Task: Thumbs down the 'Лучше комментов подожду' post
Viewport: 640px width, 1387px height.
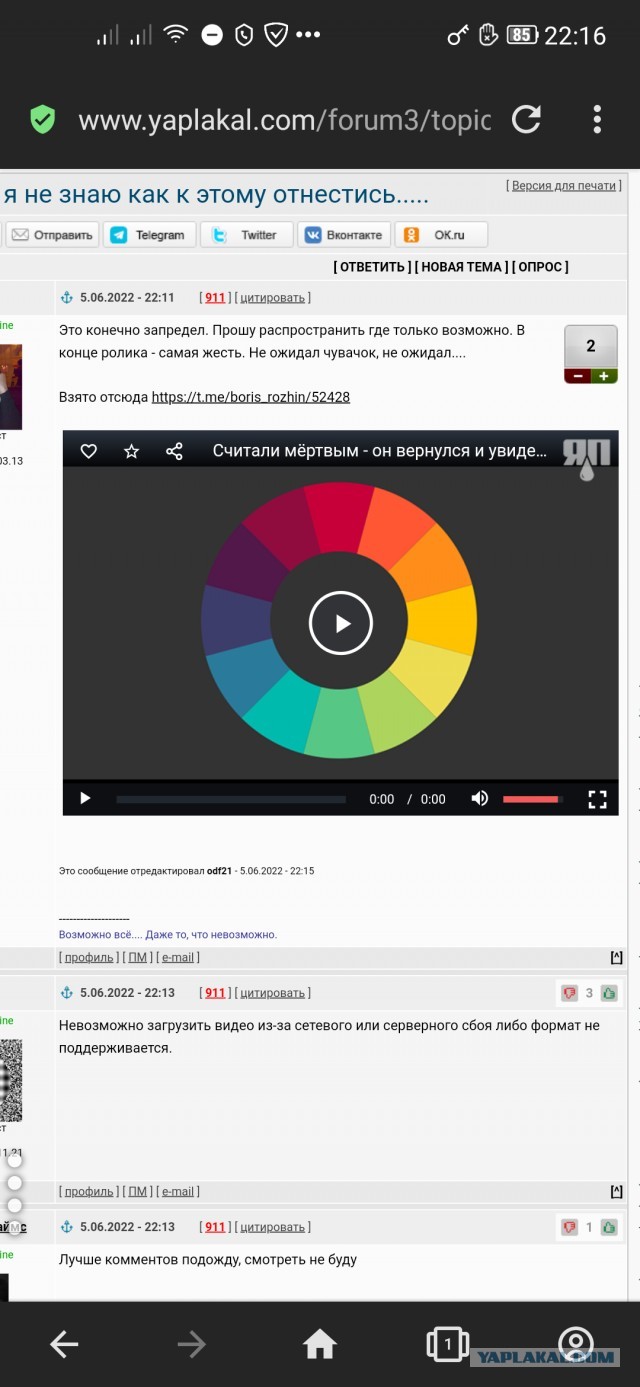Action: (569, 1227)
